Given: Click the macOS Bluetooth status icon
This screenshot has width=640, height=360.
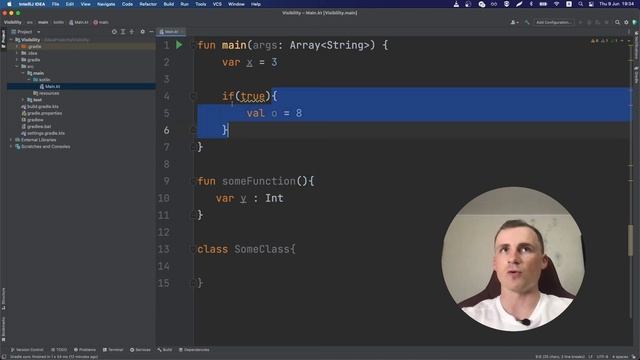Looking at the screenshot, I should point(531,4).
